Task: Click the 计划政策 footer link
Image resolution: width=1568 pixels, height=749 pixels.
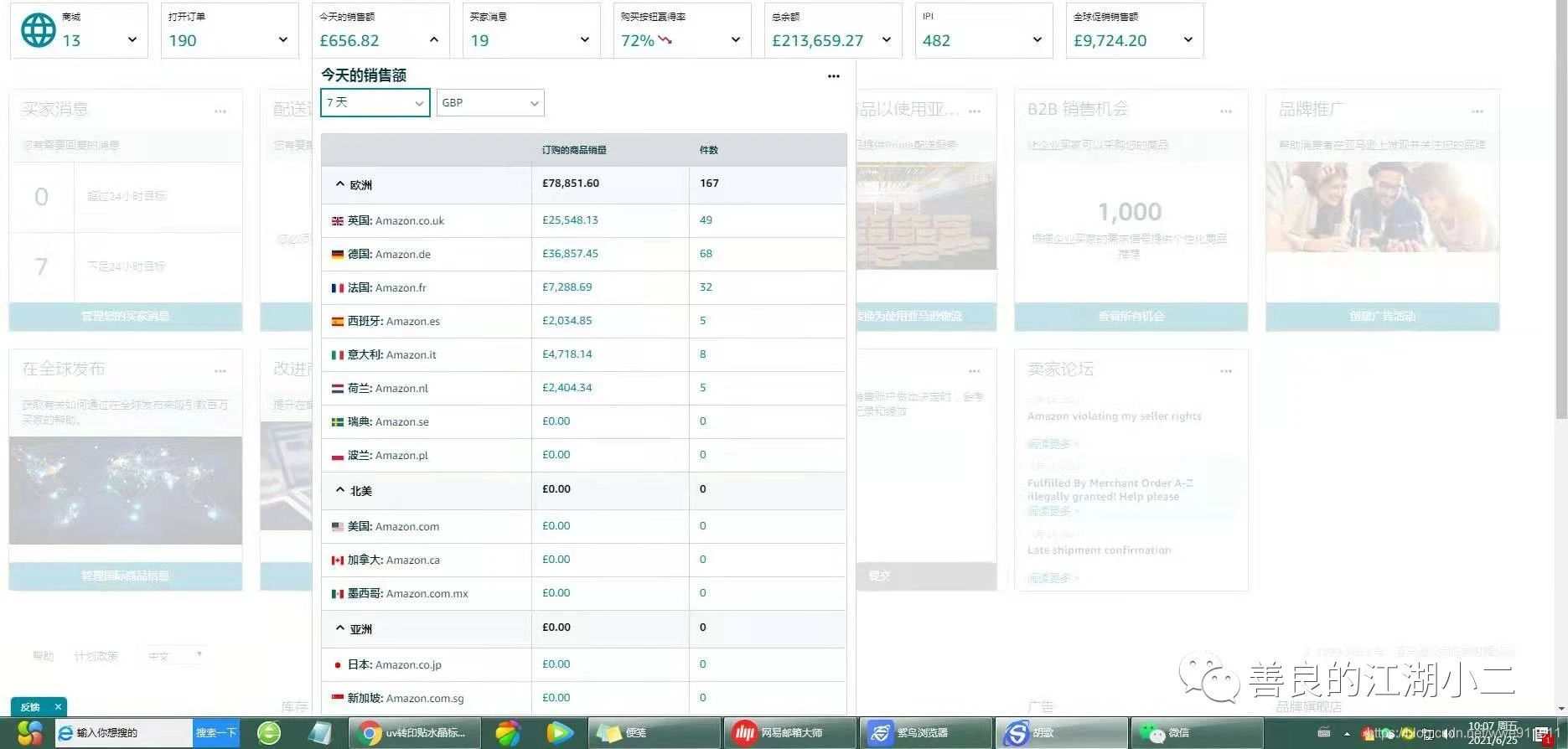Action: [96, 656]
